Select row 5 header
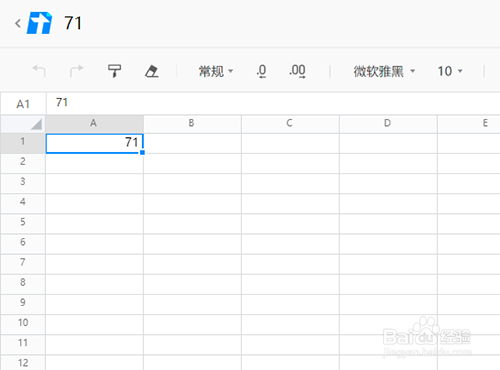 click(23, 224)
